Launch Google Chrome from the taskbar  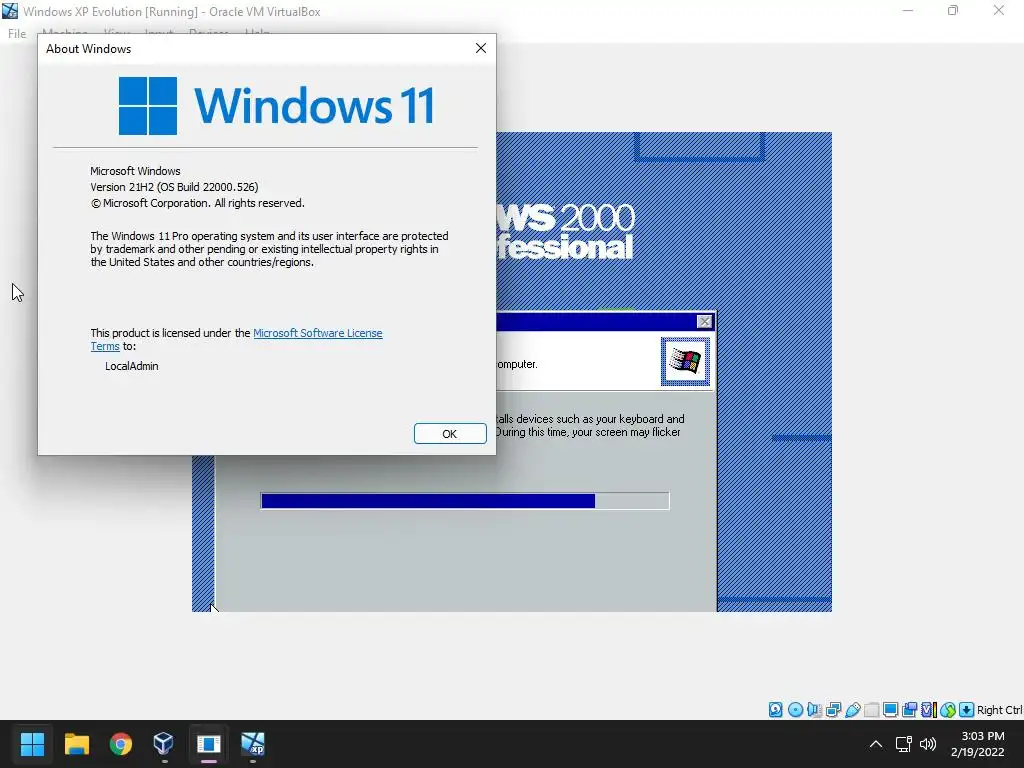(121, 743)
